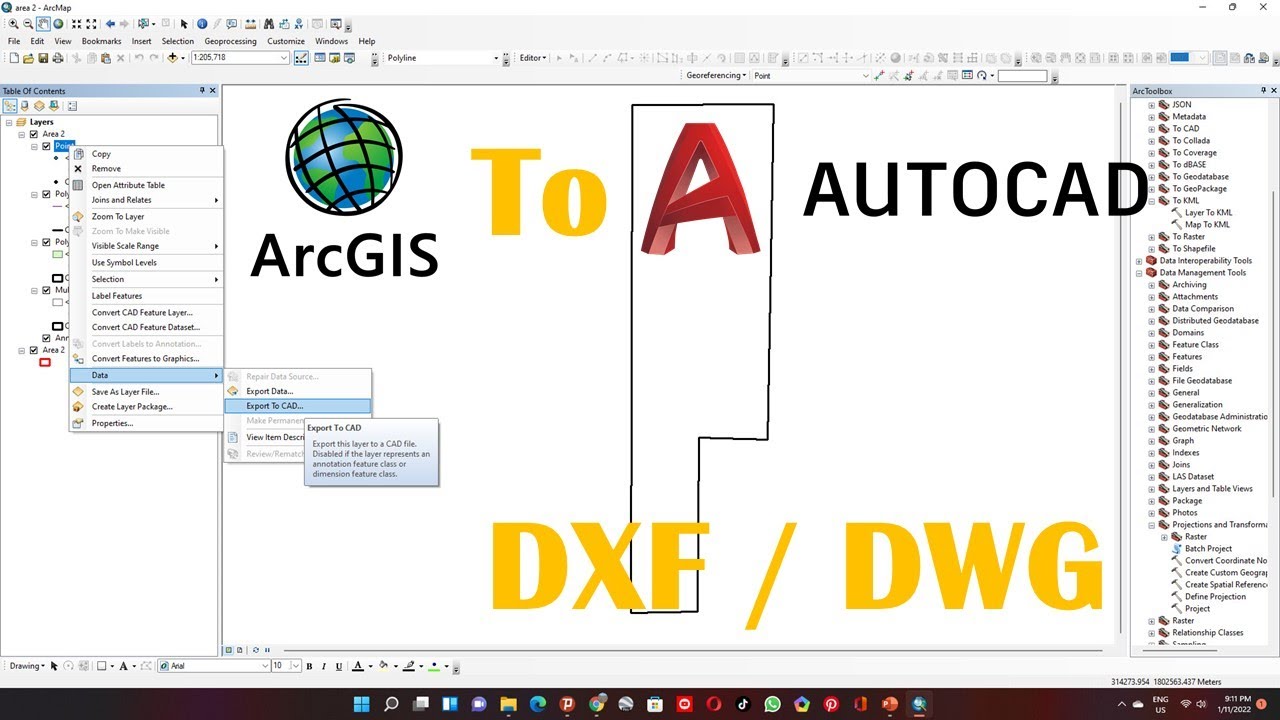The image size is (1280, 720).
Task: Expand Data Management Tools toolbox
Action: tap(1139, 273)
